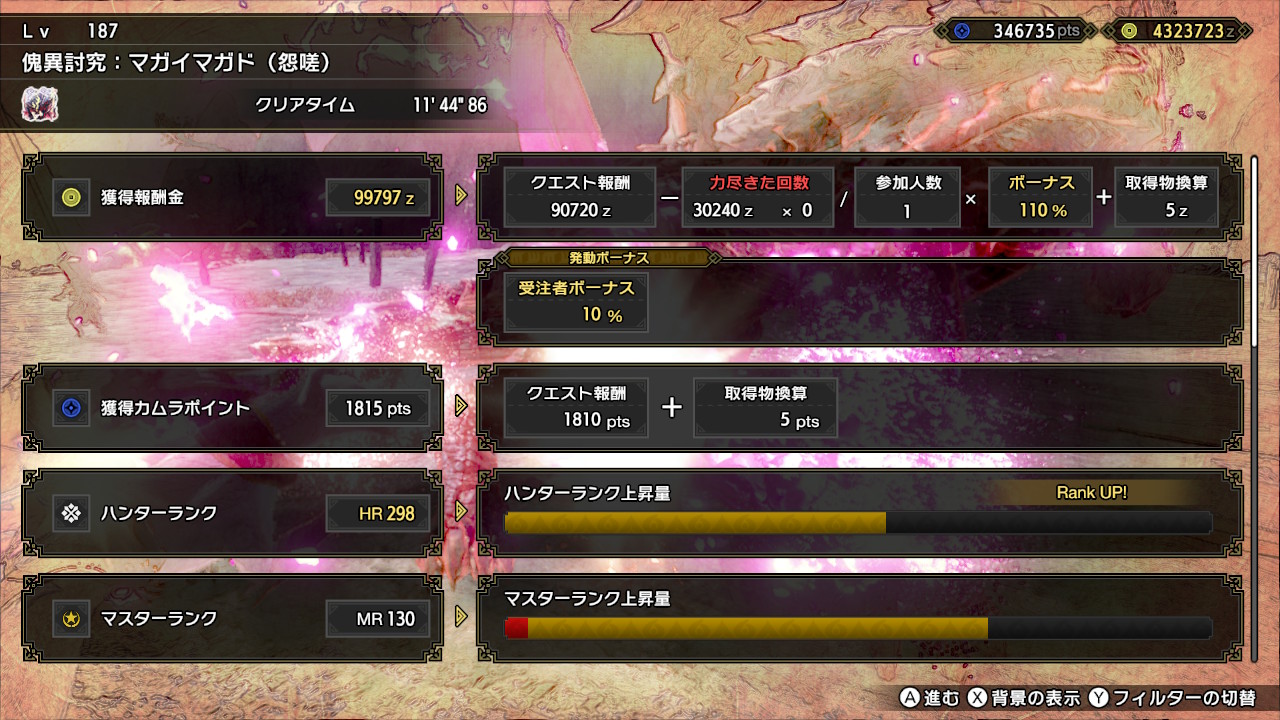
Task: Click the Hunter Rank emblem icon
Action: coord(71,513)
